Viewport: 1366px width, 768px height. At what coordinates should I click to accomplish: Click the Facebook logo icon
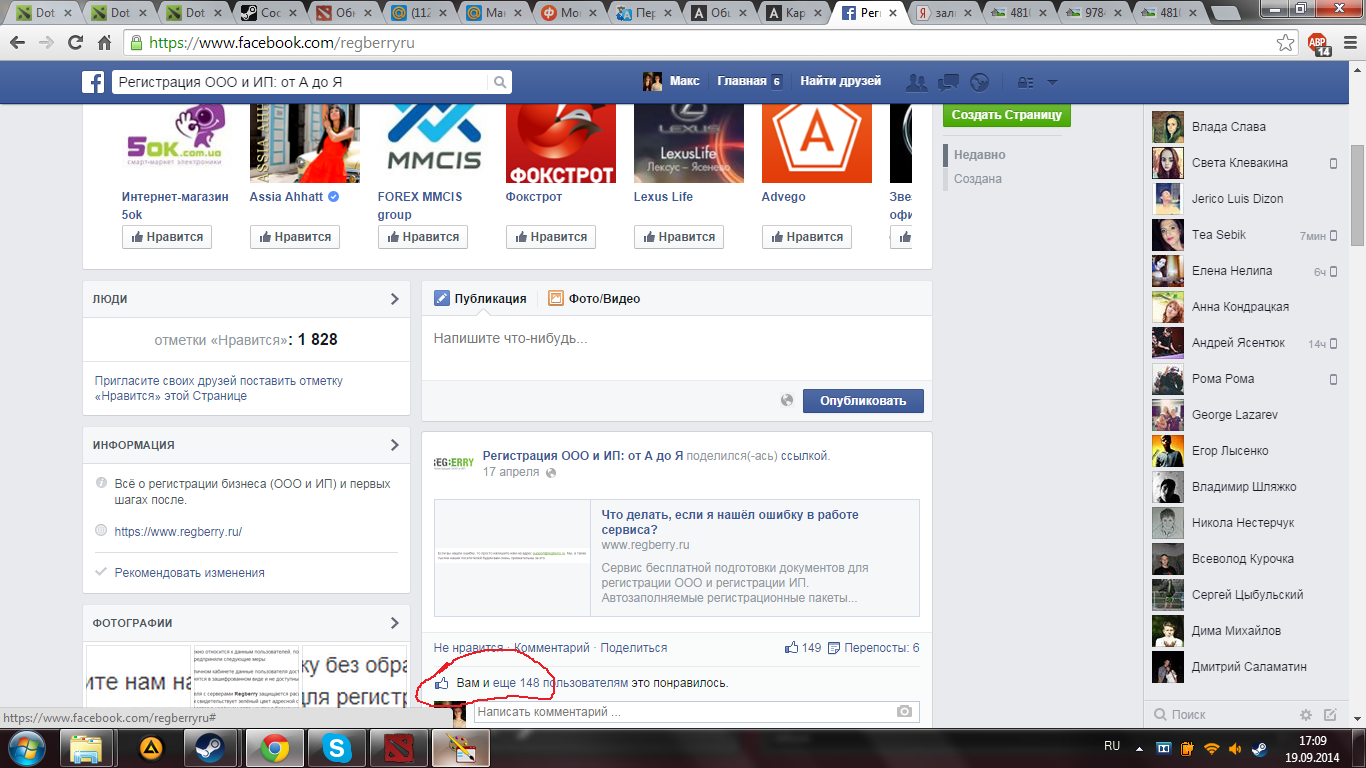coord(93,82)
